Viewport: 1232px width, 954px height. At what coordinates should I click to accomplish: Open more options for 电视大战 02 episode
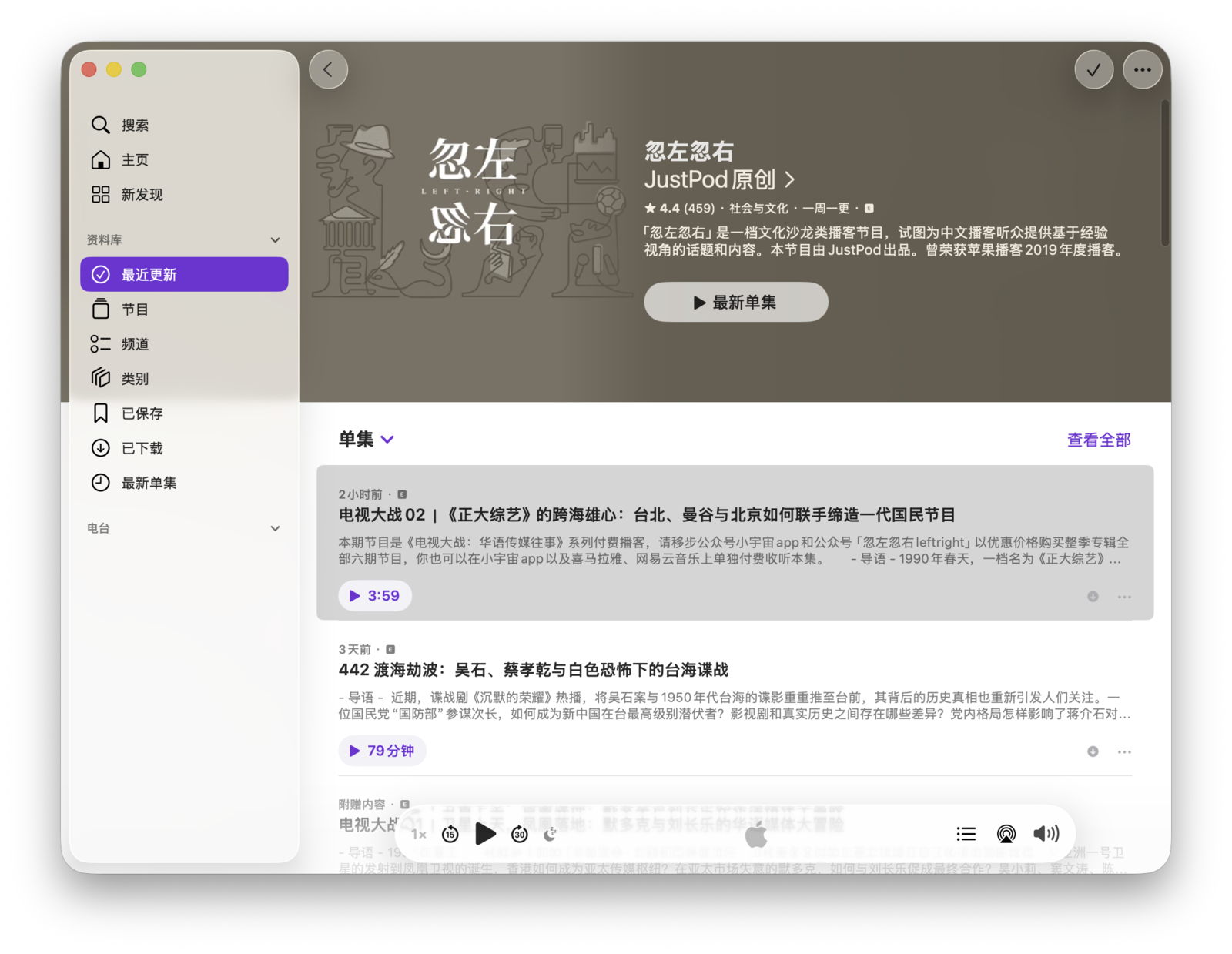click(1124, 597)
